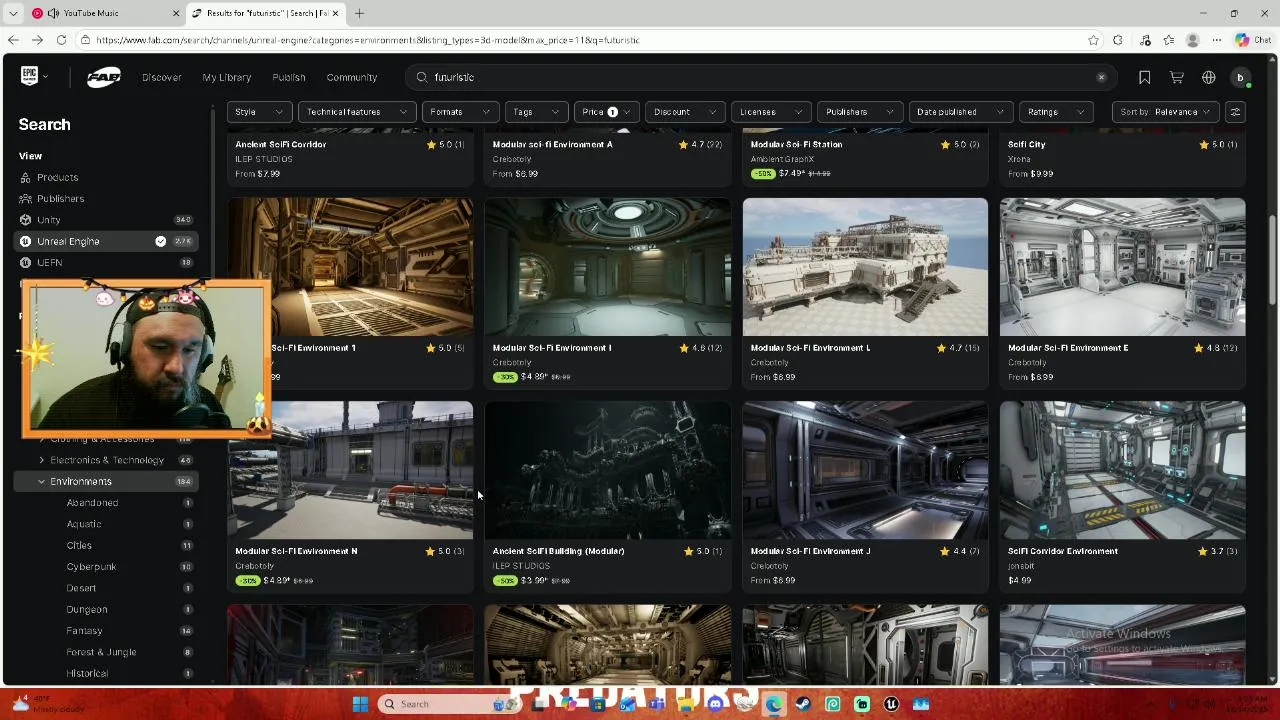Open the filter settings sliders icon
This screenshot has width=1280, height=720.
[x=1235, y=112]
